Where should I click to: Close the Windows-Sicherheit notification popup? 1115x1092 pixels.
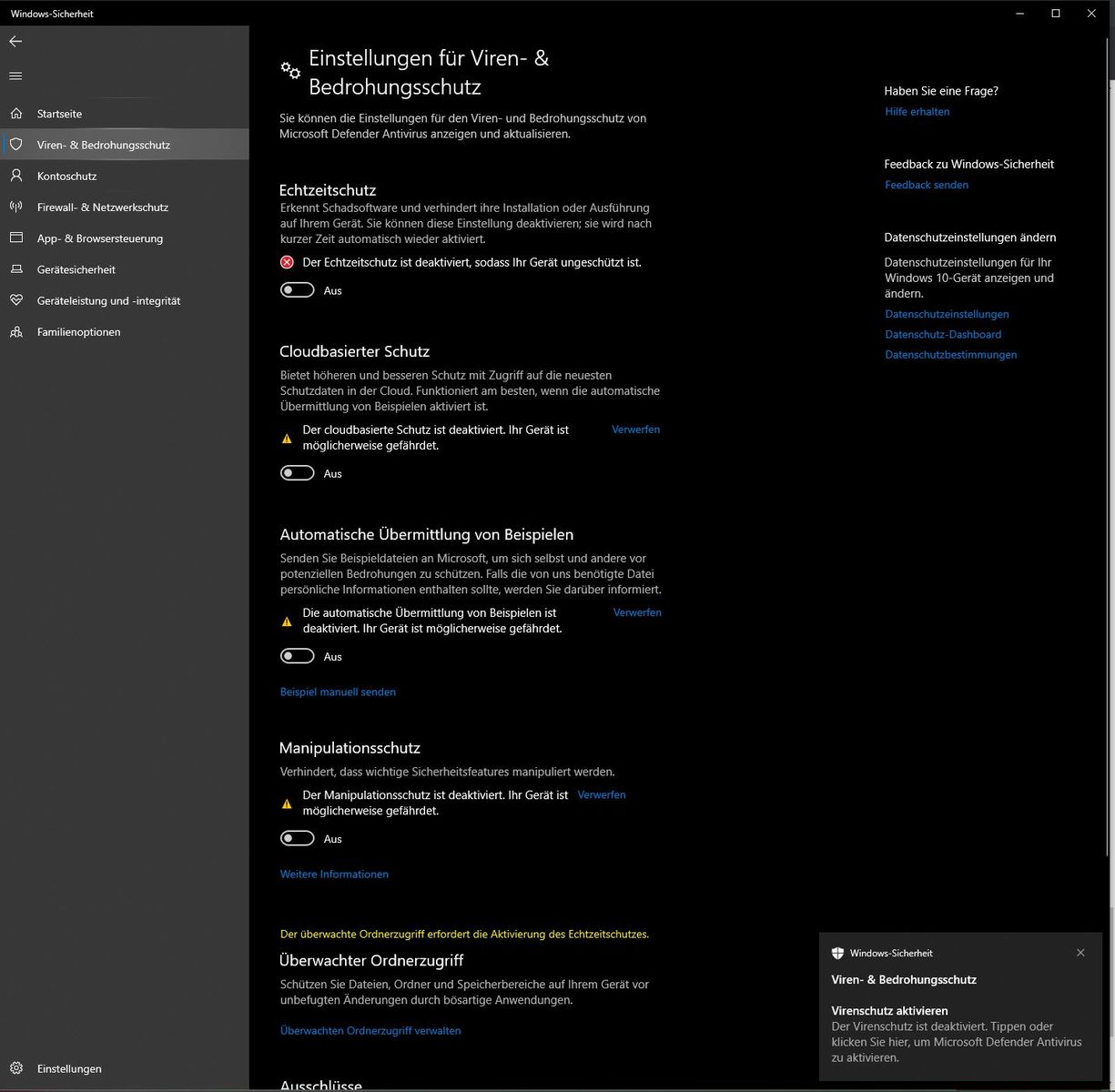(x=1080, y=953)
